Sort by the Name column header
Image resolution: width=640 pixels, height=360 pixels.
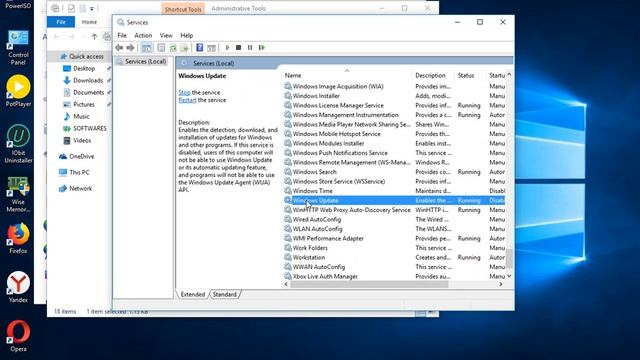click(x=347, y=76)
